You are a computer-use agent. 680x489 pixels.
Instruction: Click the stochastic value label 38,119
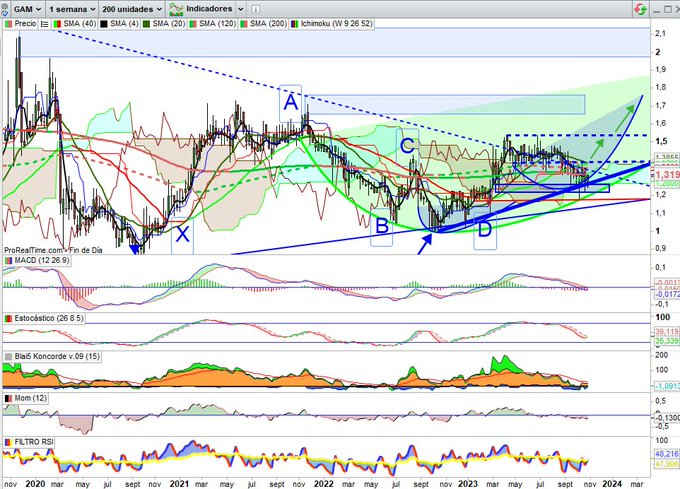click(667, 332)
